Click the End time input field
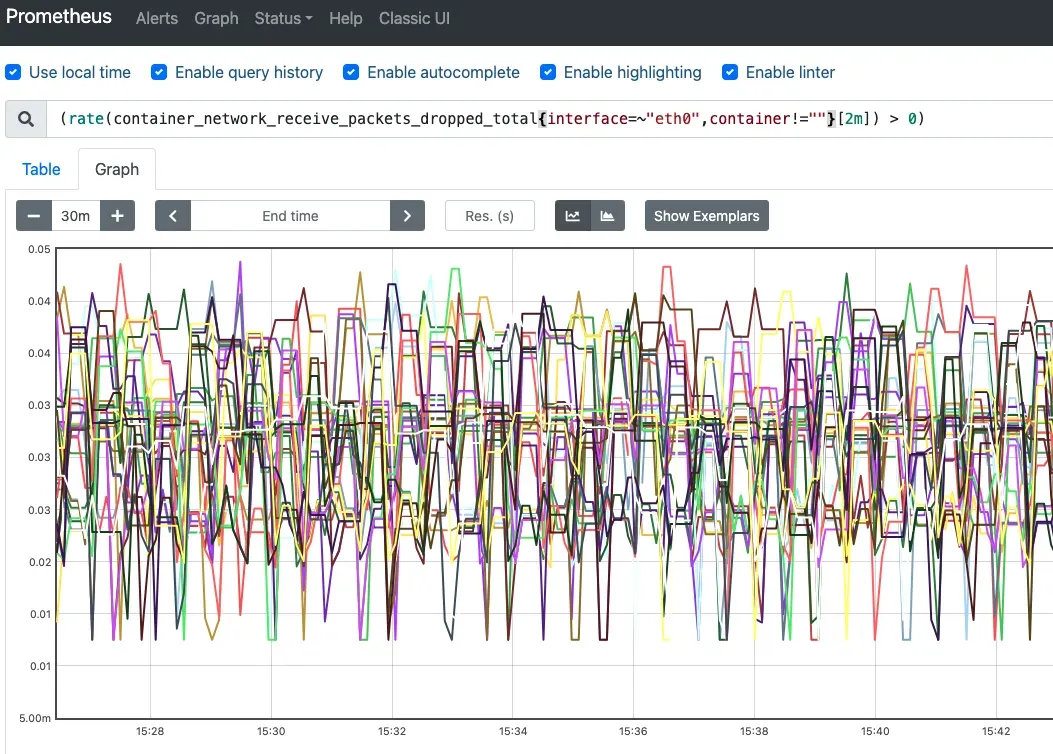Image resolution: width=1053 pixels, height=754 pixels. pos(290,216)
